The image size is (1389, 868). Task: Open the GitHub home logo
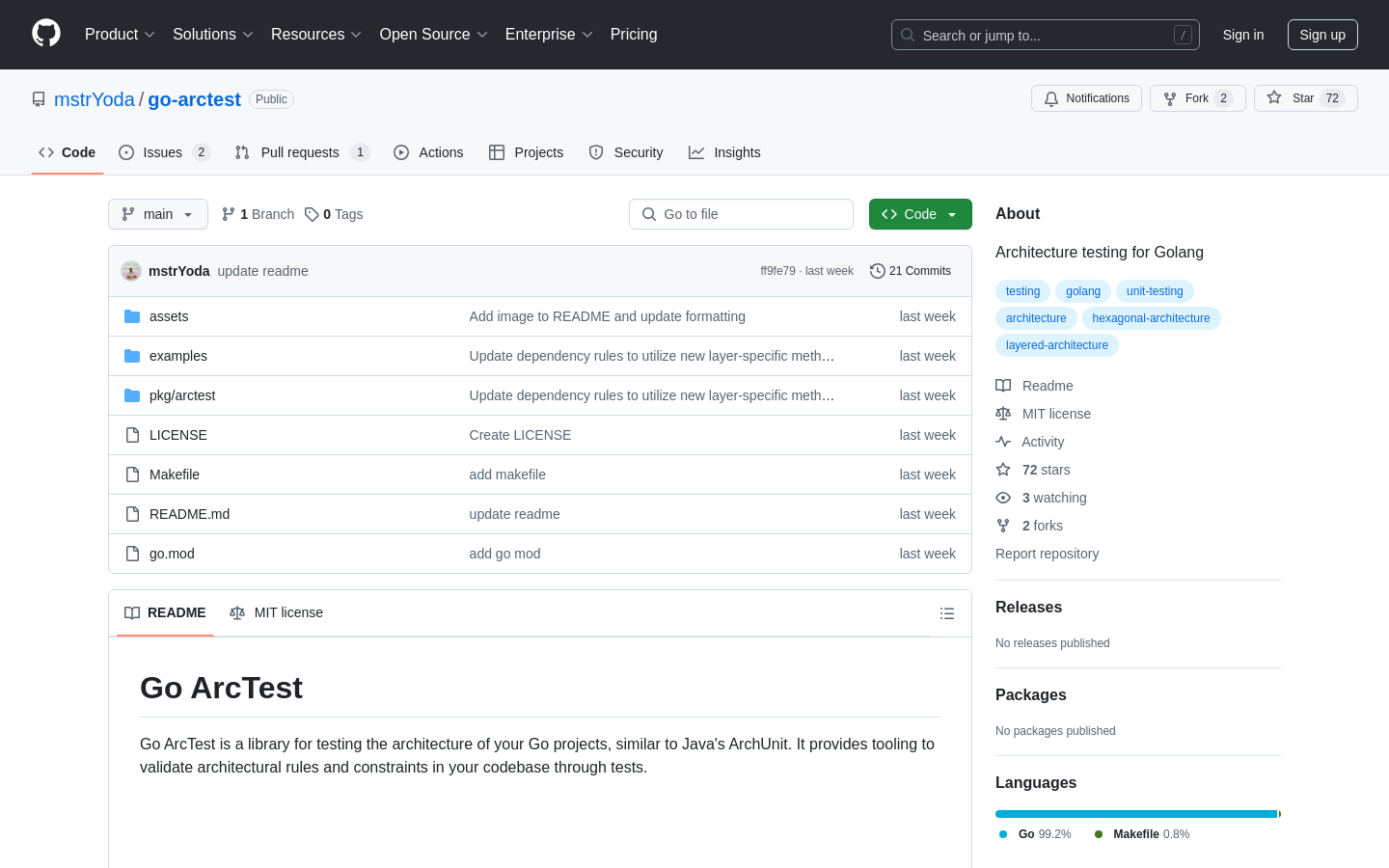point(46,34)
